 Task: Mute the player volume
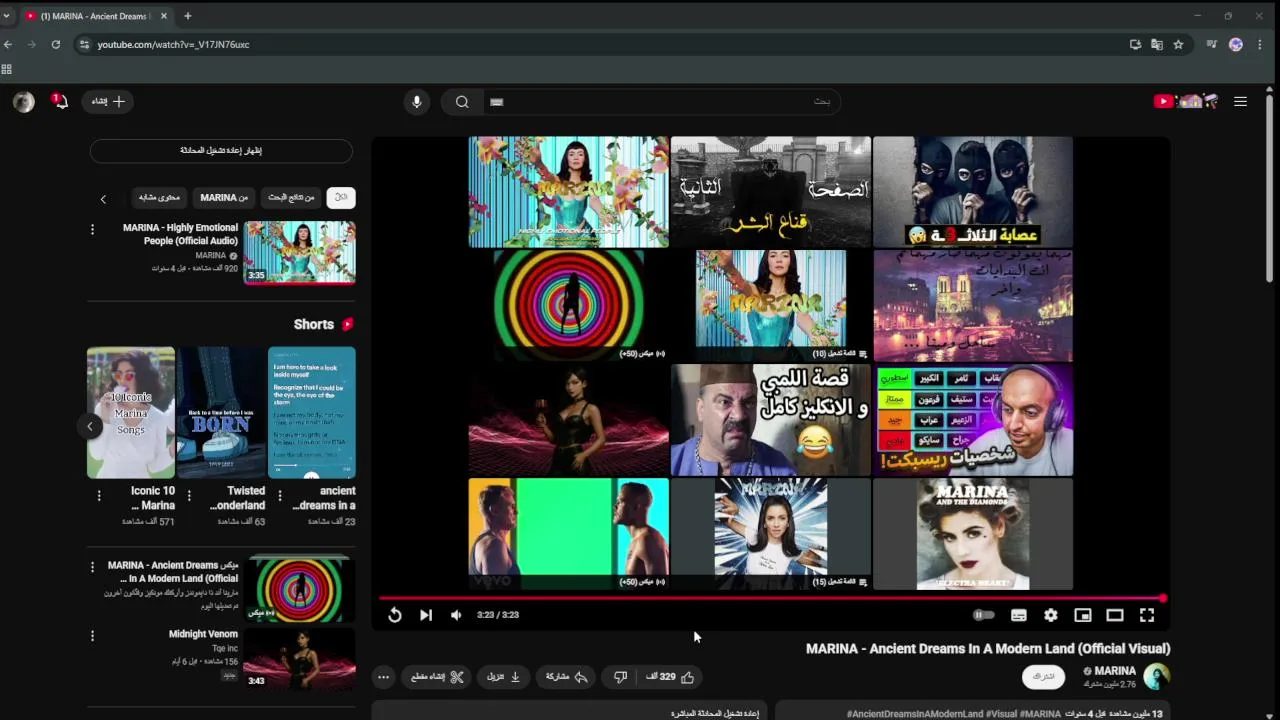click(456, 615)
